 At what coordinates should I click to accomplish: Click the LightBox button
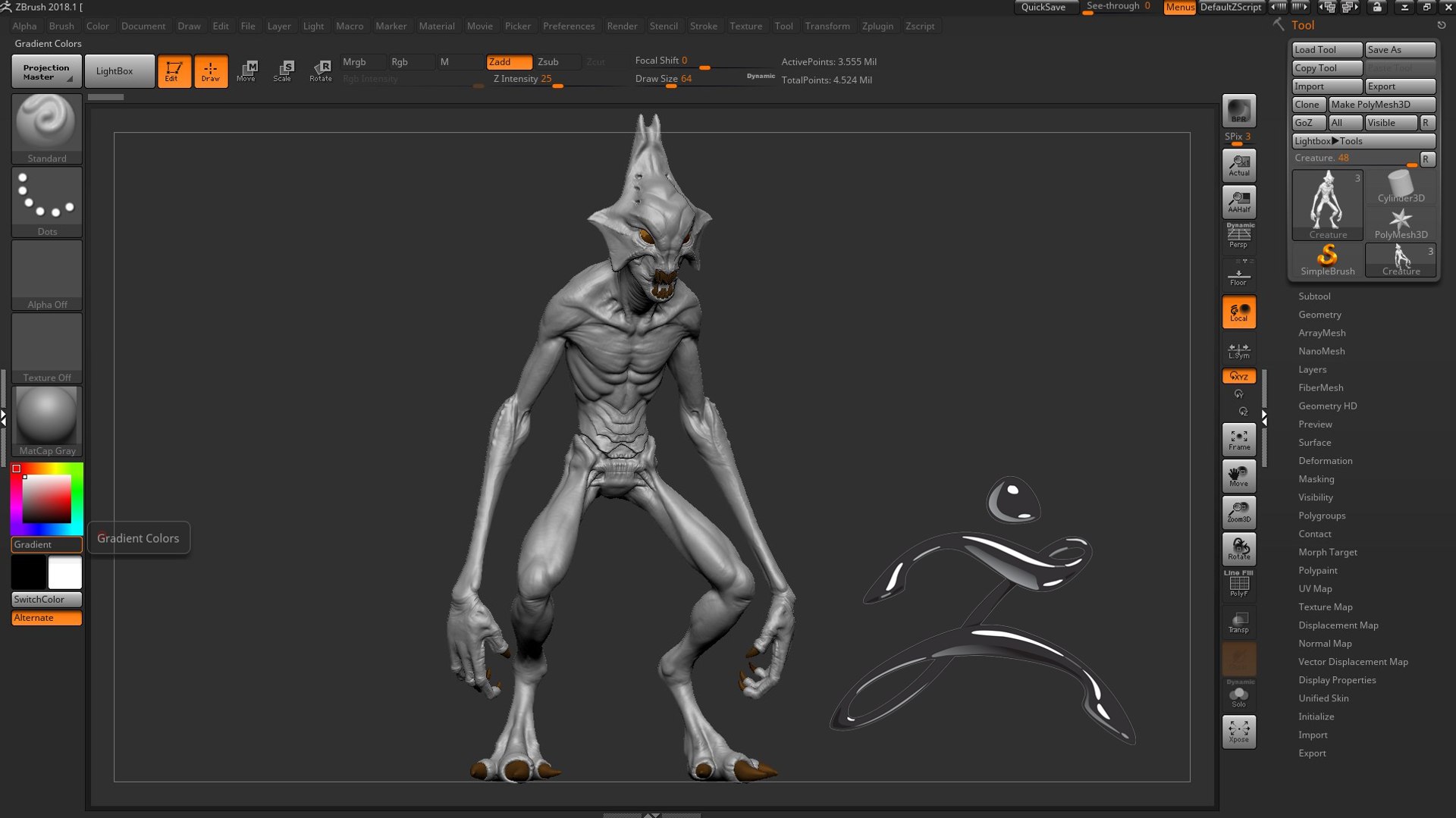pos(119,71)
